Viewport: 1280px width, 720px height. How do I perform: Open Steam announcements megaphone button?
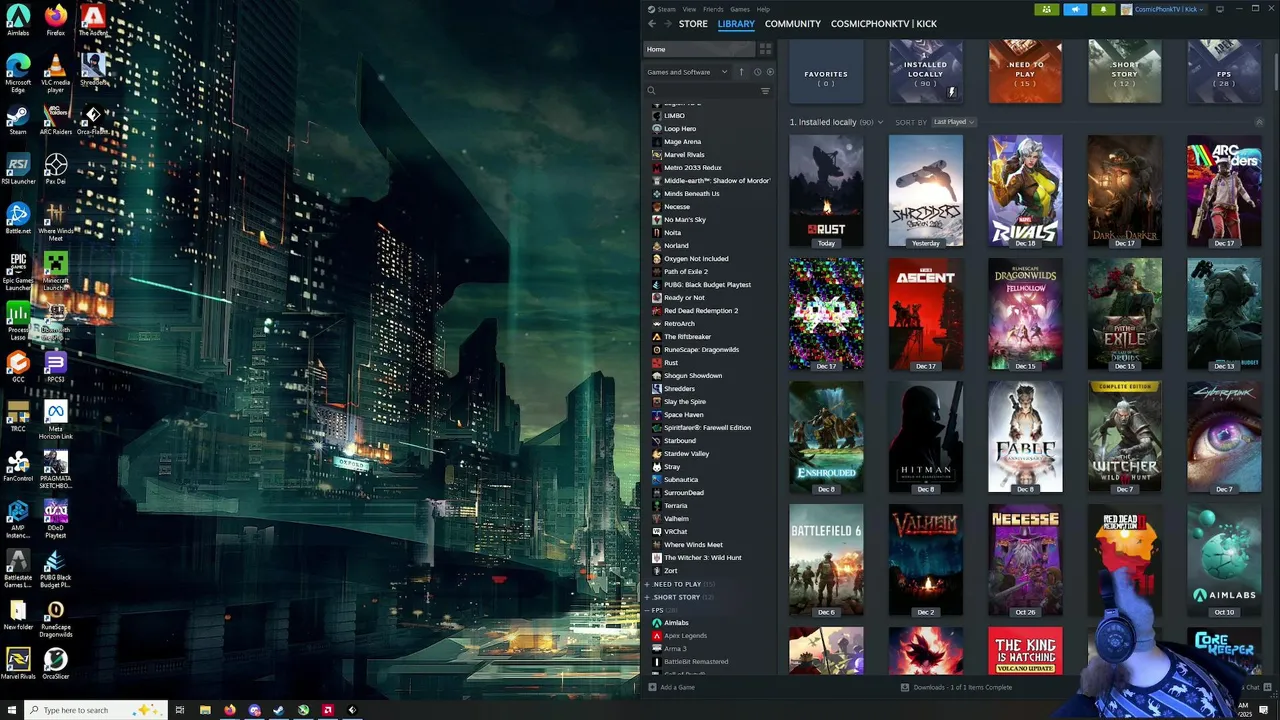coord(1075,9)
